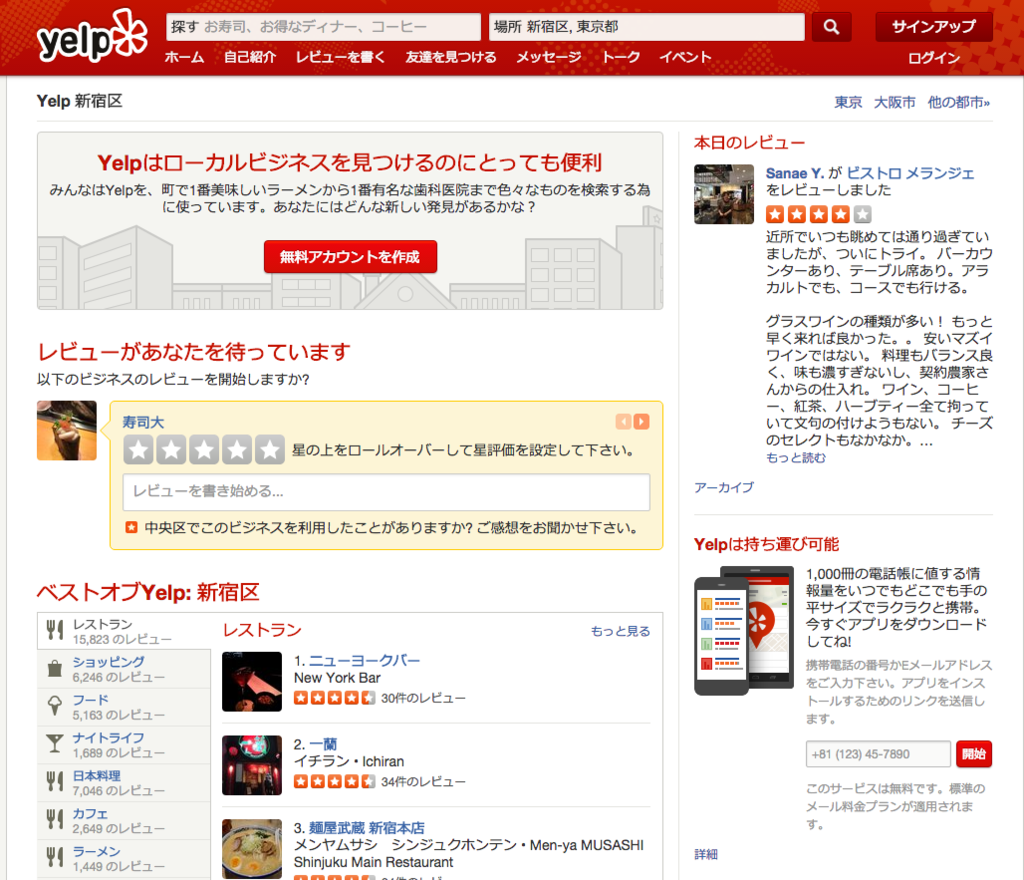Viewport: 1024px width, 880px height.
Task: Select the レストラン category tab
Action: pos(124,631)
